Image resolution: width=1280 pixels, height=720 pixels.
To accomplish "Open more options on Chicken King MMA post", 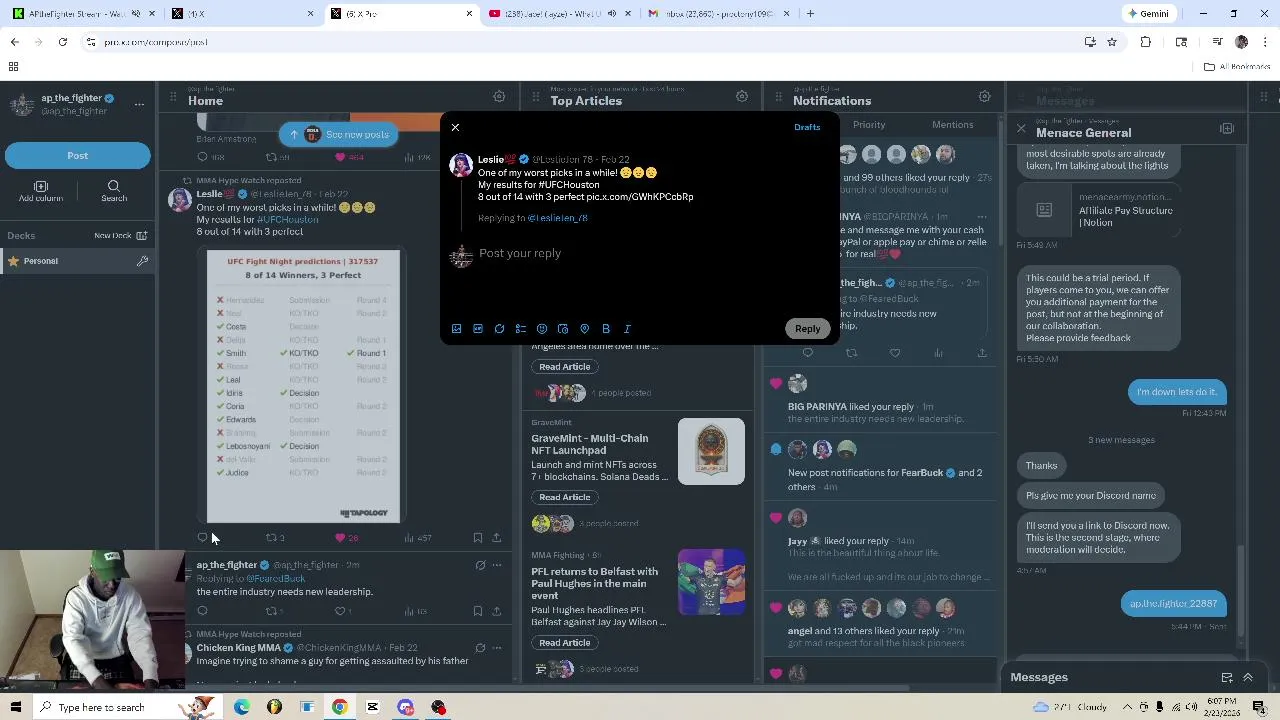I will point(497,648).
